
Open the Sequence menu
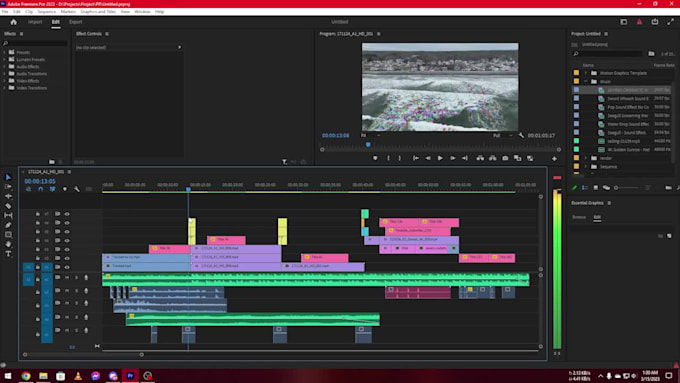(46, 12)
